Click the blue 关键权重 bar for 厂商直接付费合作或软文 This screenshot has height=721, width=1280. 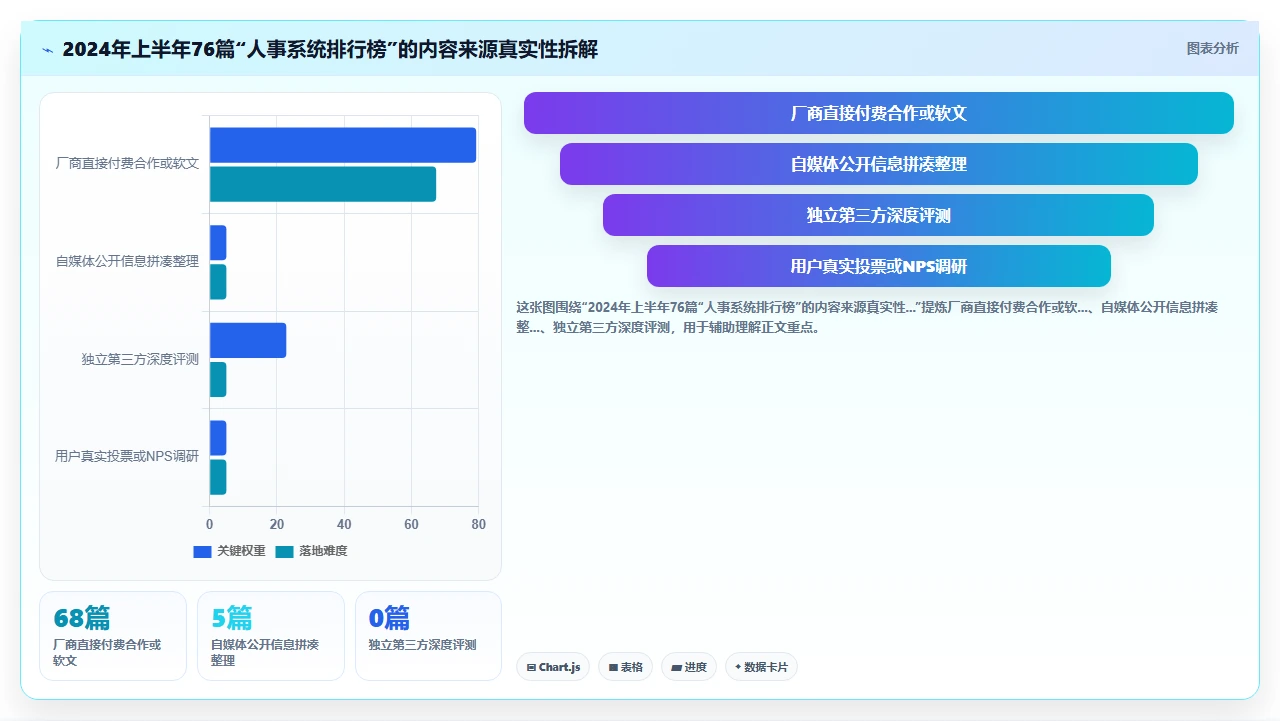point(343,145)
